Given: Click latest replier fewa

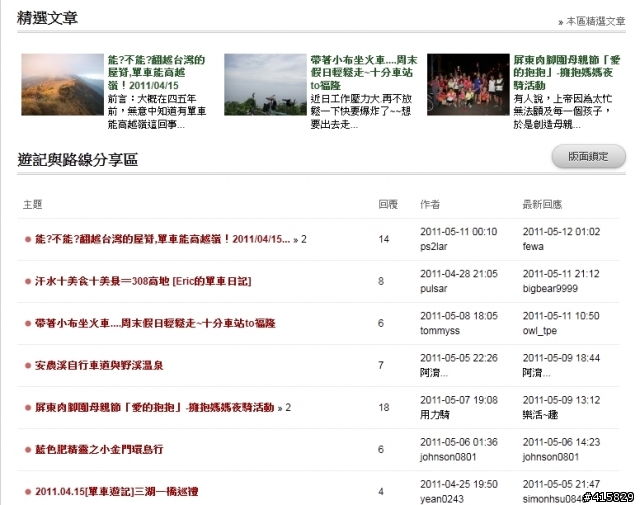Looking at the screenshot, I should click(x=533, y=247).
